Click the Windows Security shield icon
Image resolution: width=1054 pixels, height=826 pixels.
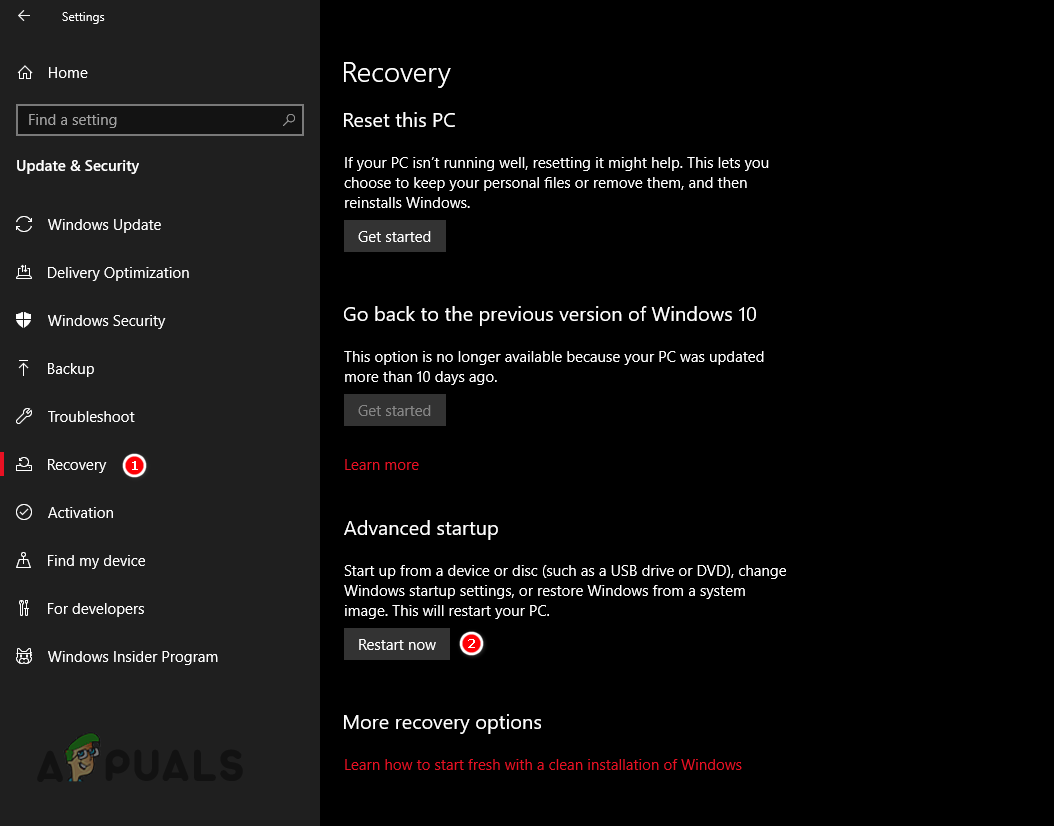point(25,321)
